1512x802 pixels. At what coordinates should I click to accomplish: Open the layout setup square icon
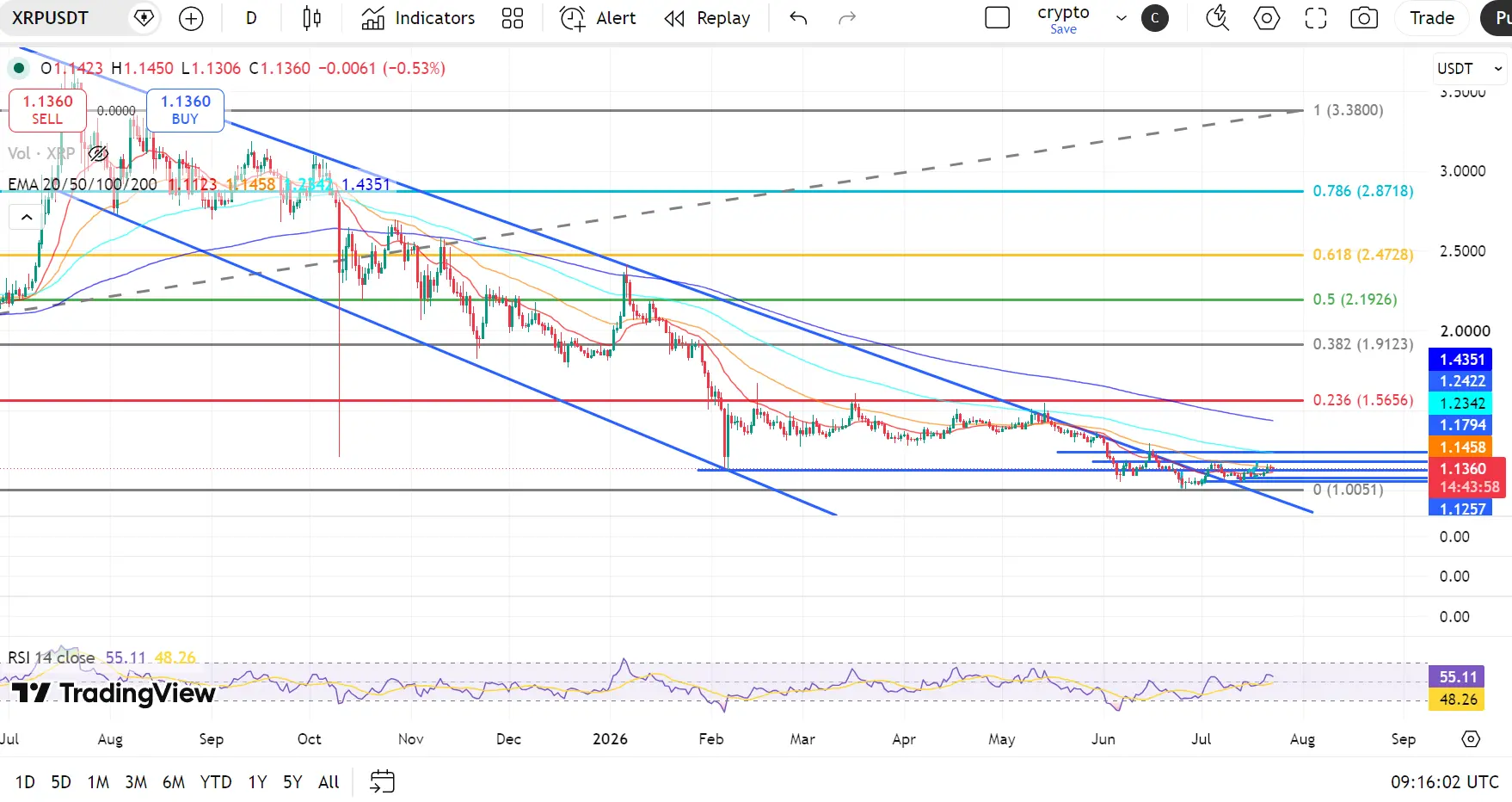997,18
